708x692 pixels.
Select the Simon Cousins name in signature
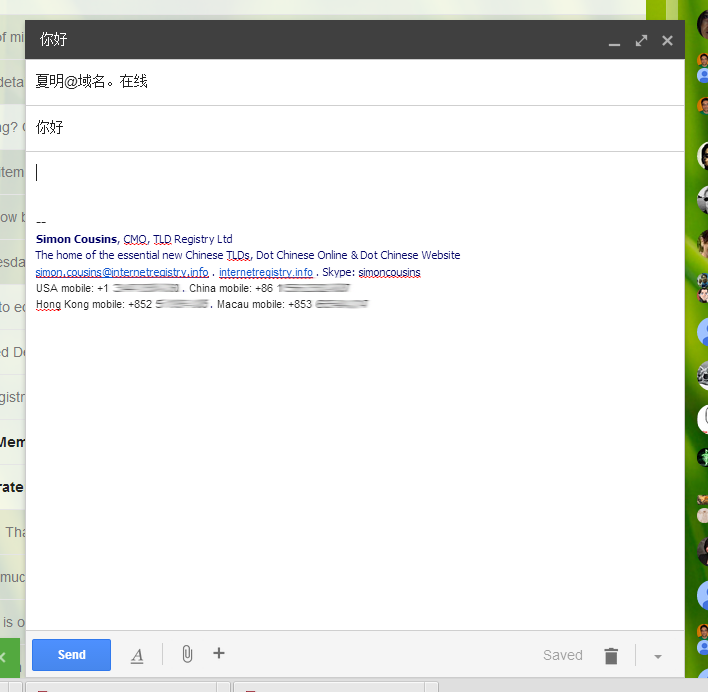point(76,239)
